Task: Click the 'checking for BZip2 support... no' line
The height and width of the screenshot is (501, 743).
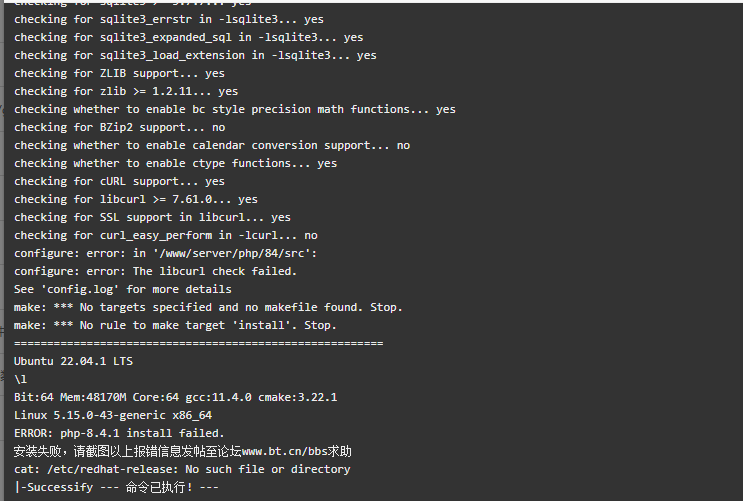Action: [119, 127]
